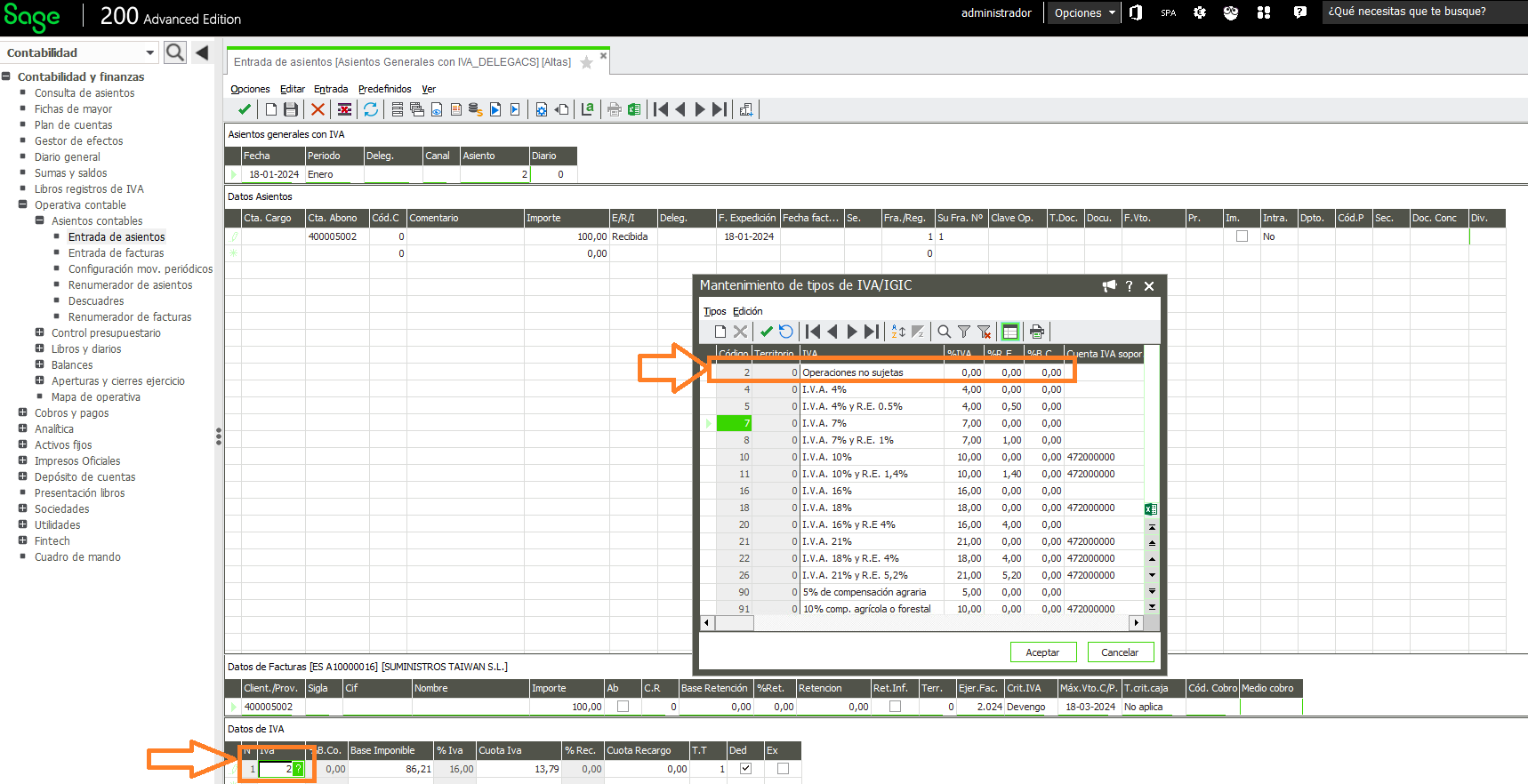Viewport: 1528px width, 784px height.
Task: Click the red X delete icon in main toolbar
Action: click(318, 109)
